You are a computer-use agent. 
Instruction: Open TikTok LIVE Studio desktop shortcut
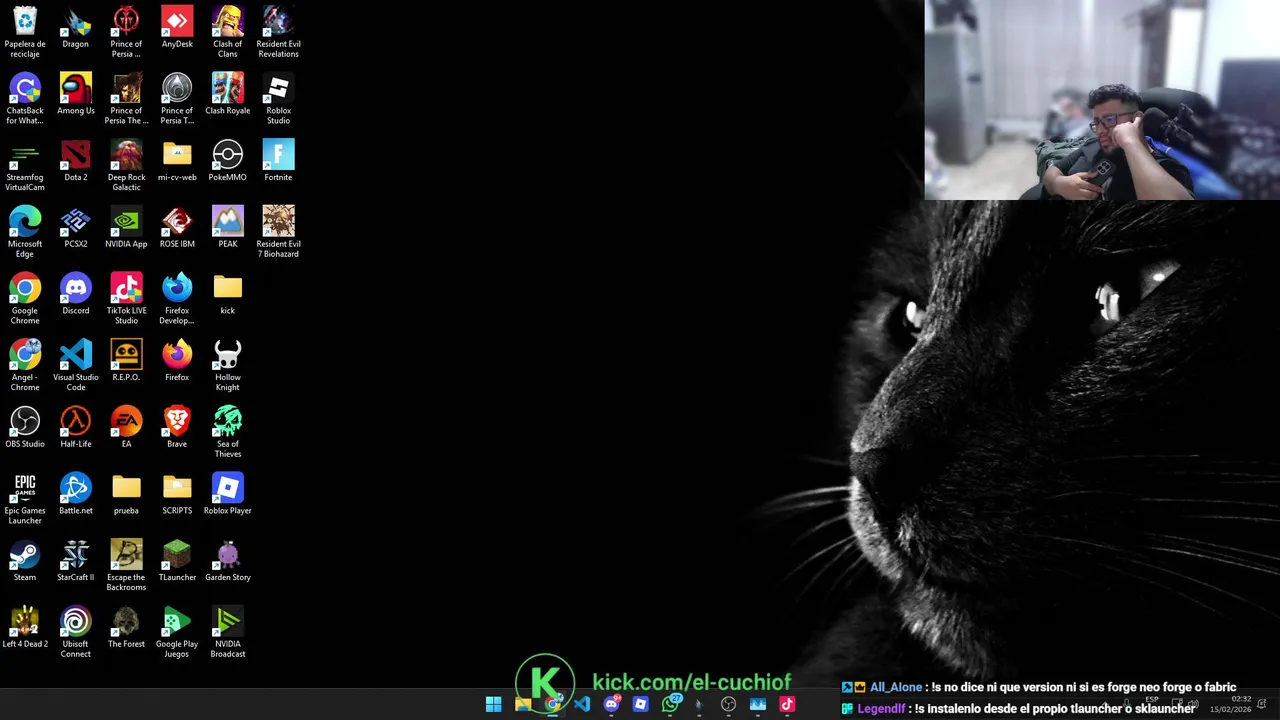click(x=126, y=299)
